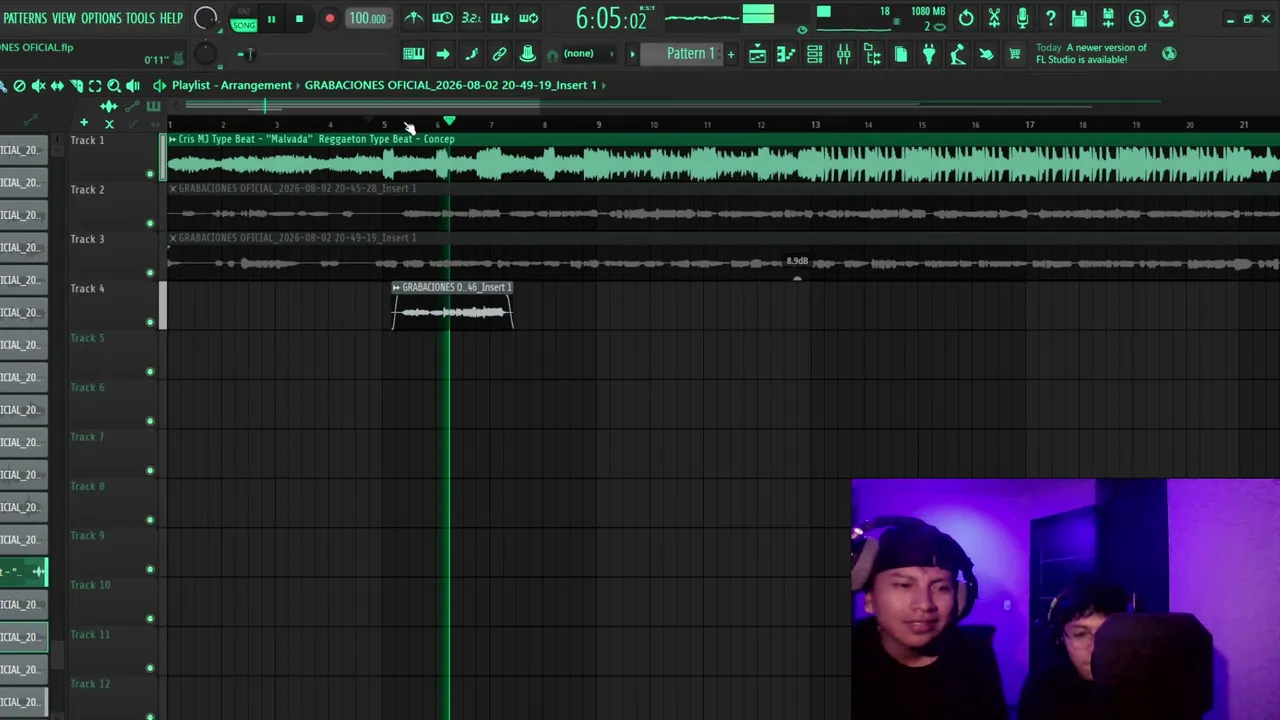1280x720 pixels.
Task: Click the newer version available notice
Action: [1091, 54]
